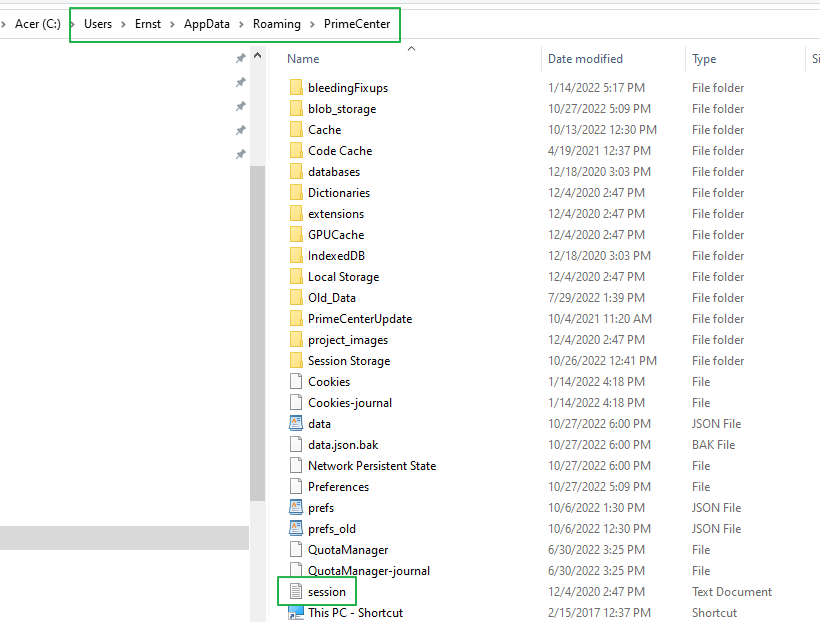
Task: Click the navigation pane vertical scrollbar
Action: click(257, 330)
